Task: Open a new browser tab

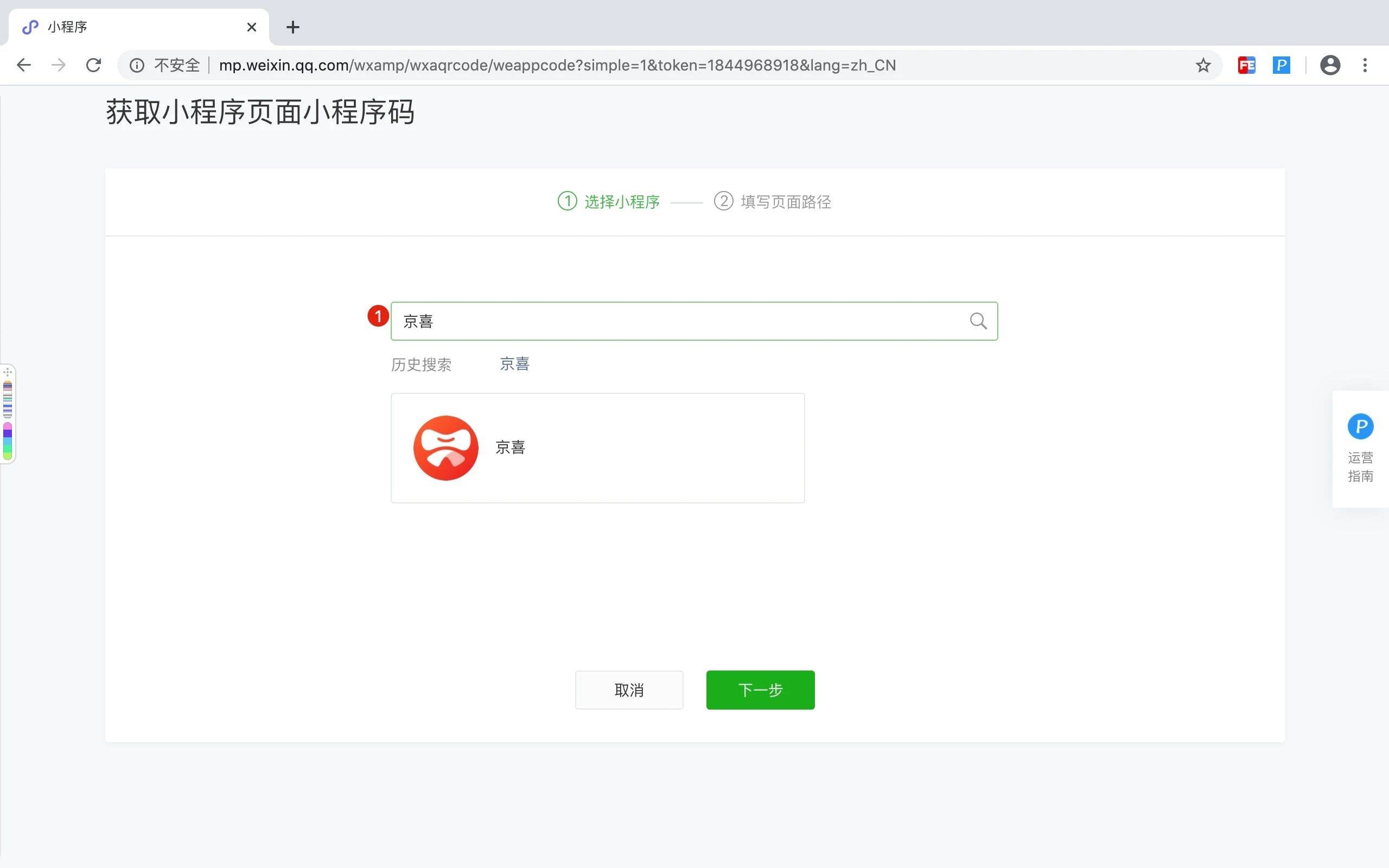Action: click(x=293, y=27)
